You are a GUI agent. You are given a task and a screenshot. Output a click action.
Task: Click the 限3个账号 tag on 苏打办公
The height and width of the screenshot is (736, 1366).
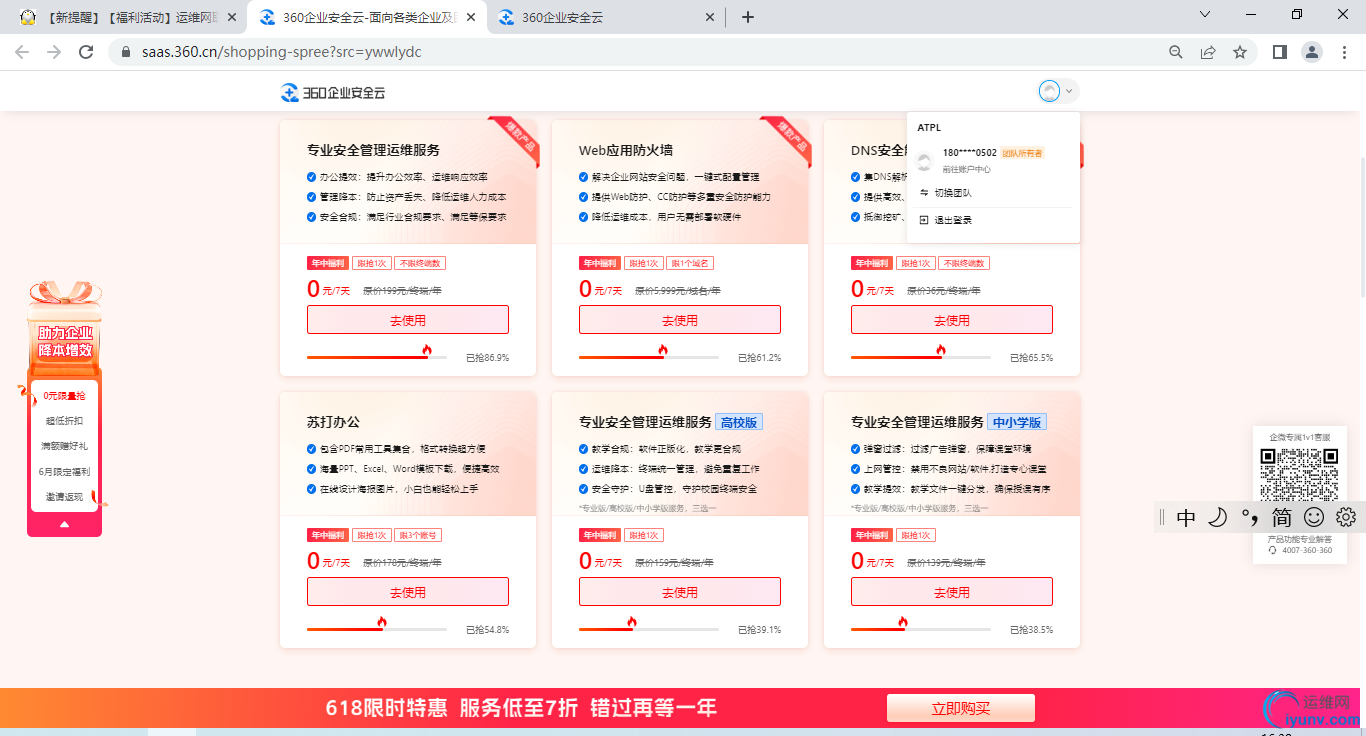[417, 535]
